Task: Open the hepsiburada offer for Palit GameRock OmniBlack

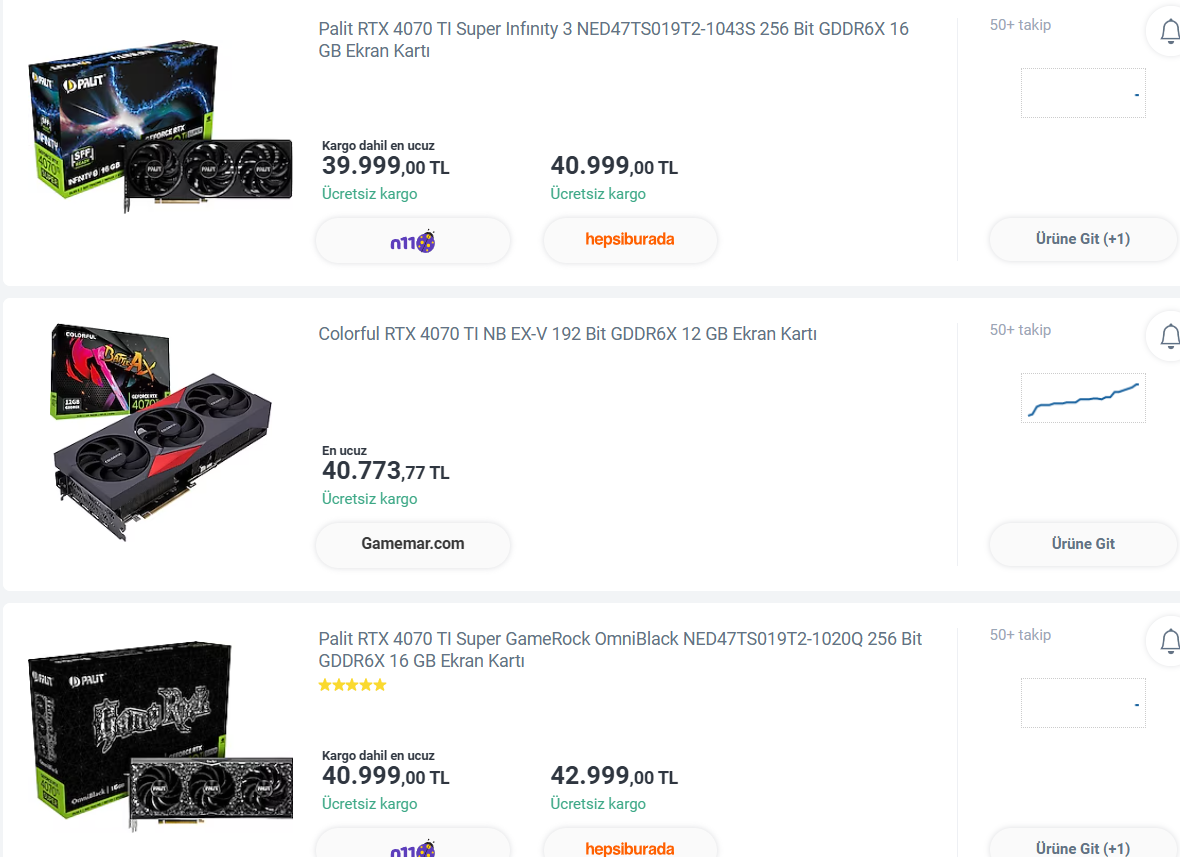Action: click(630, 845)
